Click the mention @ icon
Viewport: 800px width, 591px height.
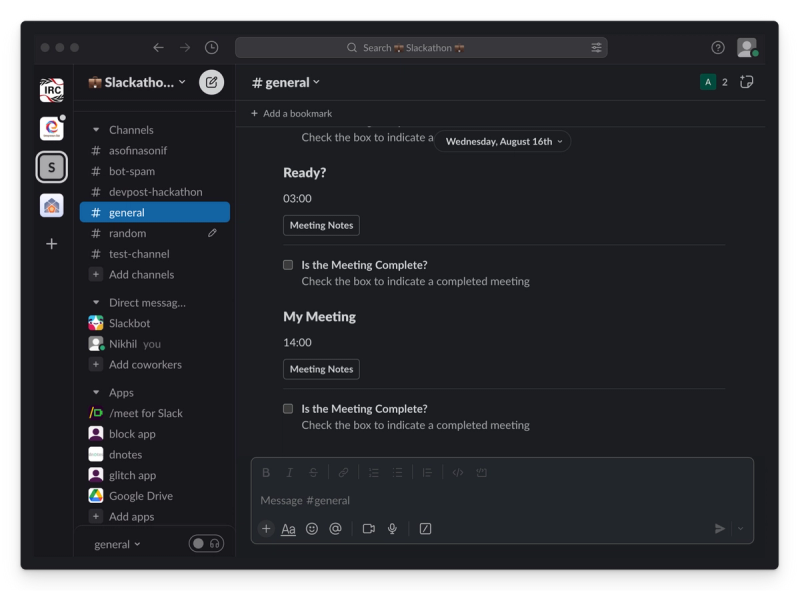(335, 529)
